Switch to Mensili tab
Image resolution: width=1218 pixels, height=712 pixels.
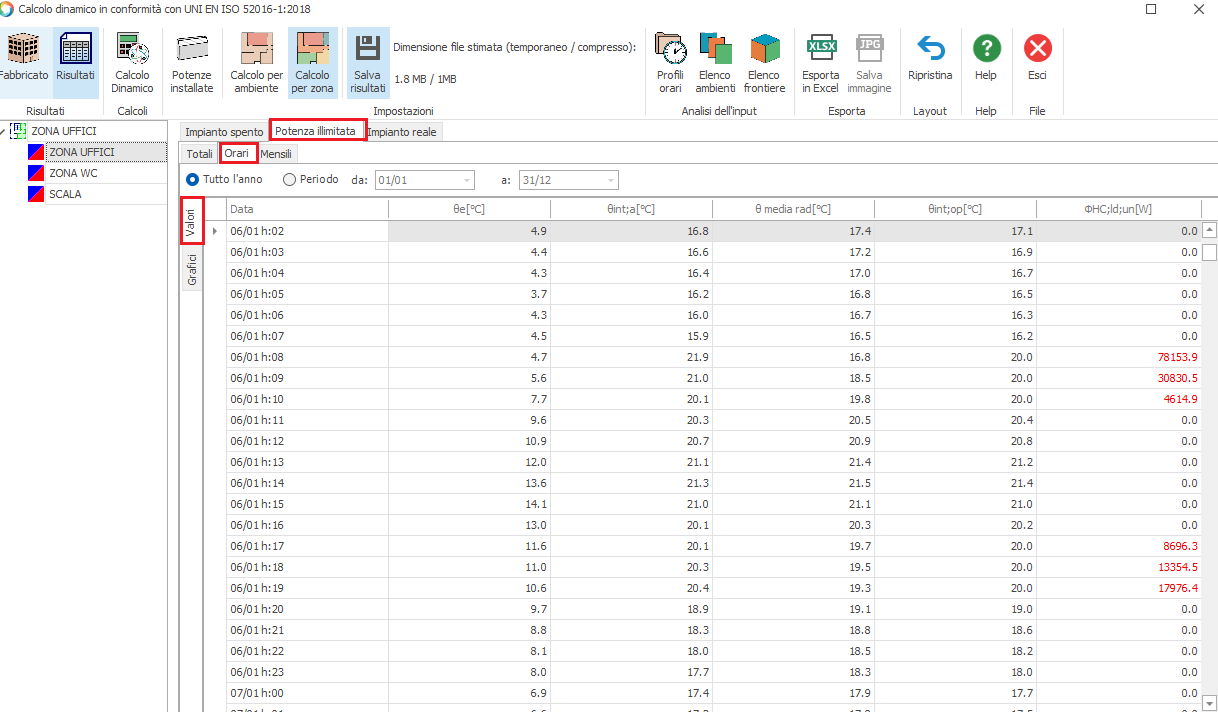coord(276,154)
